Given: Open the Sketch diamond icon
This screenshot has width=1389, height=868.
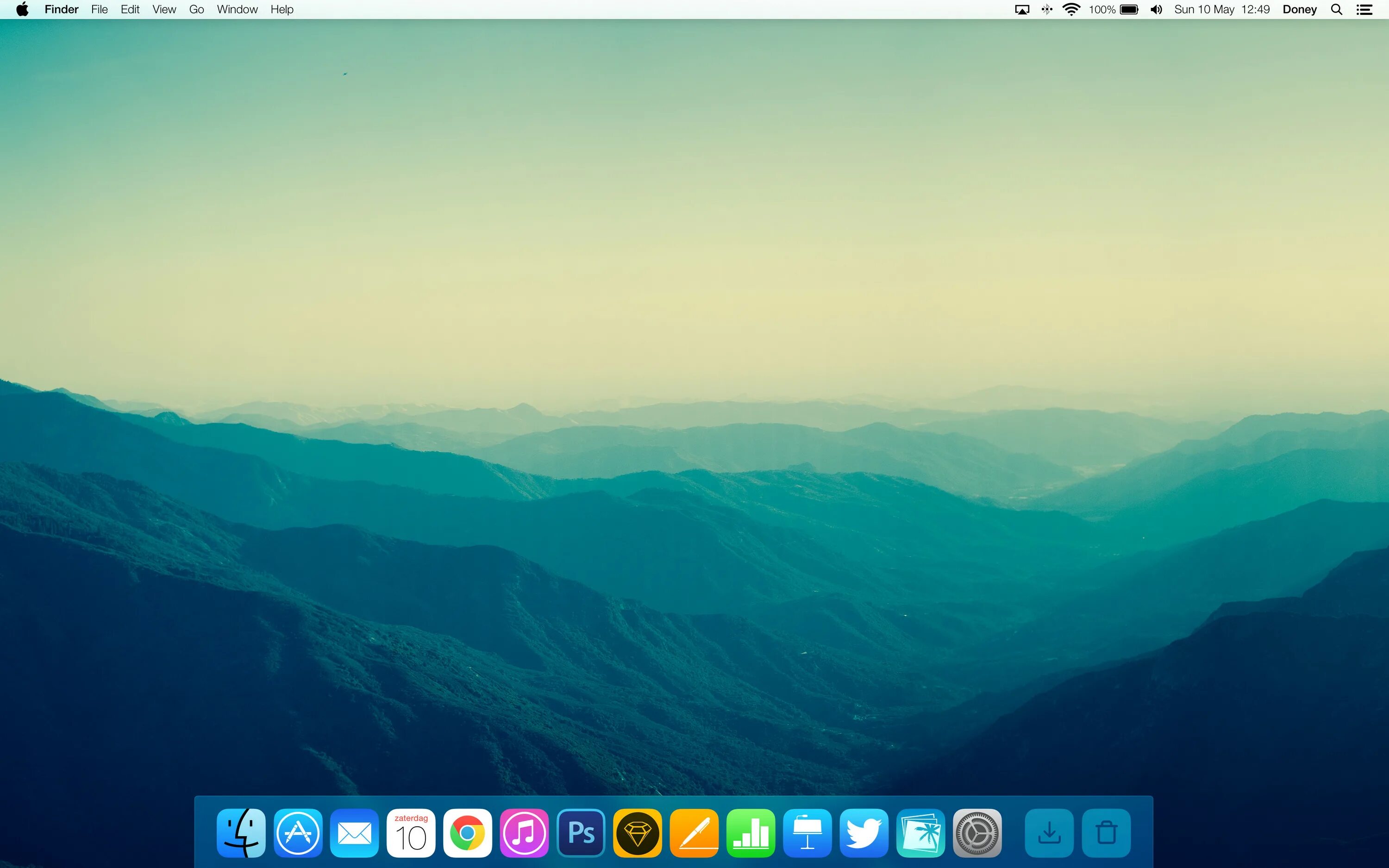Looking at the screenshot, I should point(637,832).
